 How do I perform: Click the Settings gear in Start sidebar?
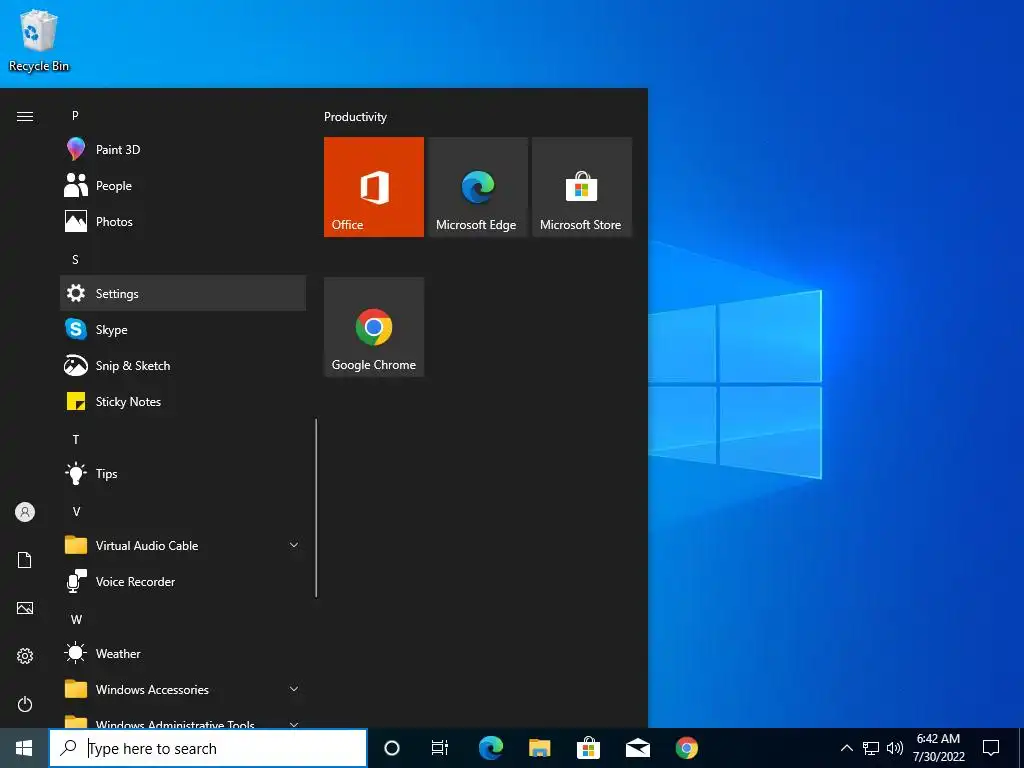[25, 656]
